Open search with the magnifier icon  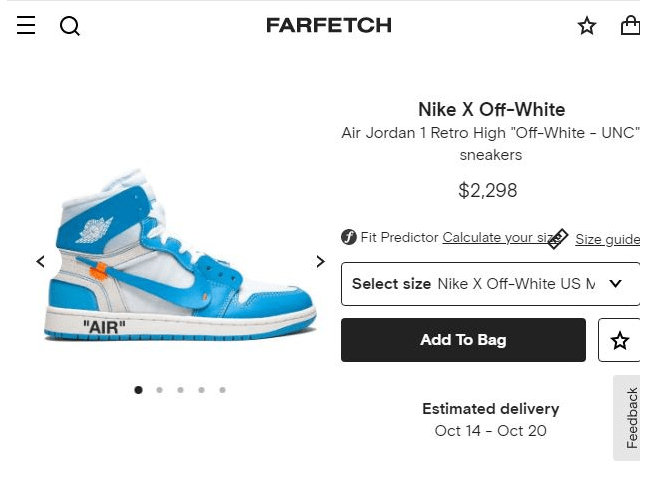coord(70,26)
